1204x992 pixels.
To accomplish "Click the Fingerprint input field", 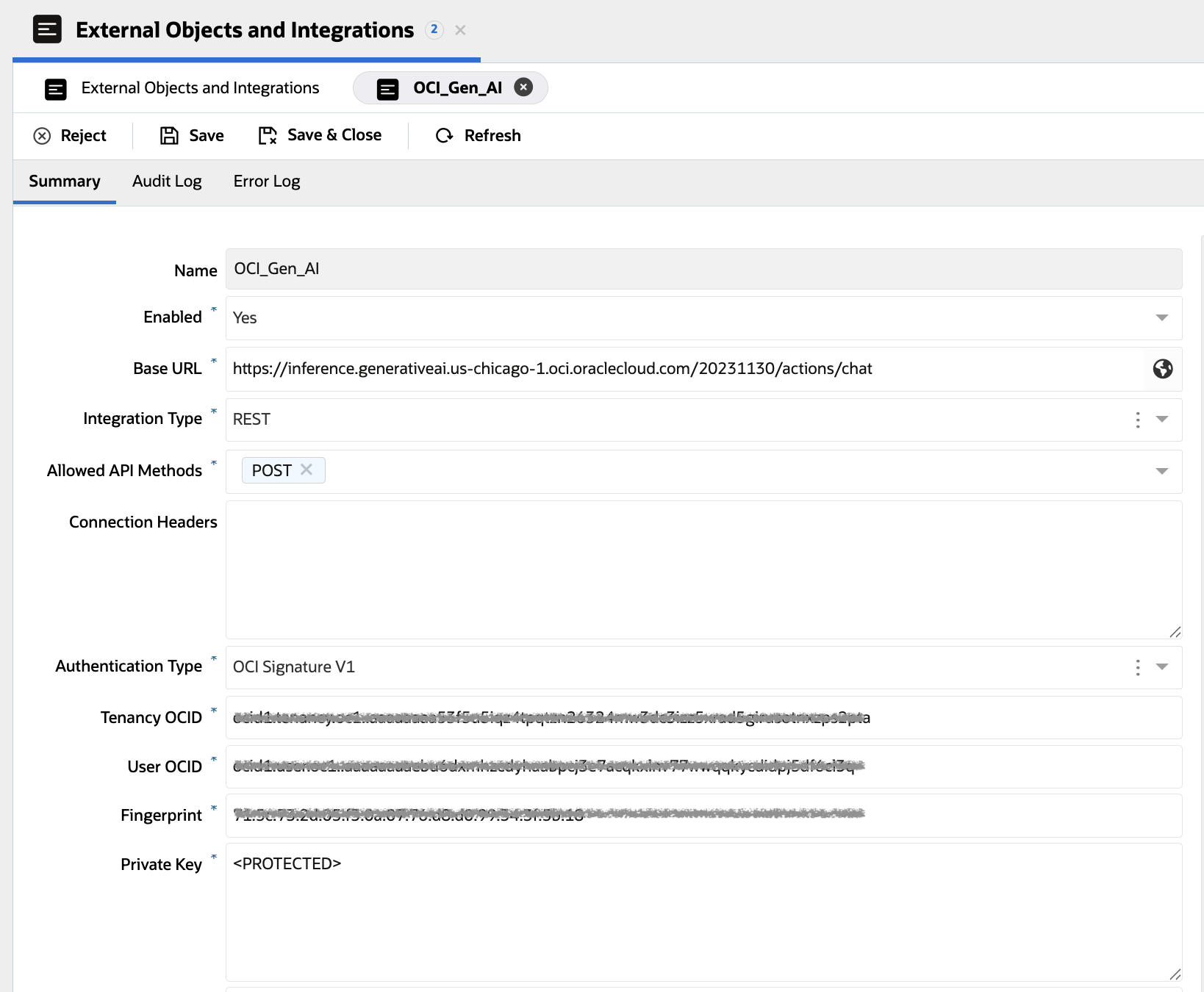I will pyautogui.click(x=703, y=816).
